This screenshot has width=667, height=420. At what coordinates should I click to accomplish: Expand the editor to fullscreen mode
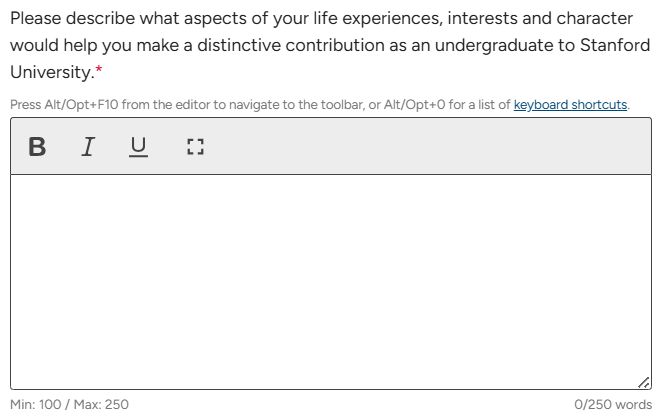[194, 147]
